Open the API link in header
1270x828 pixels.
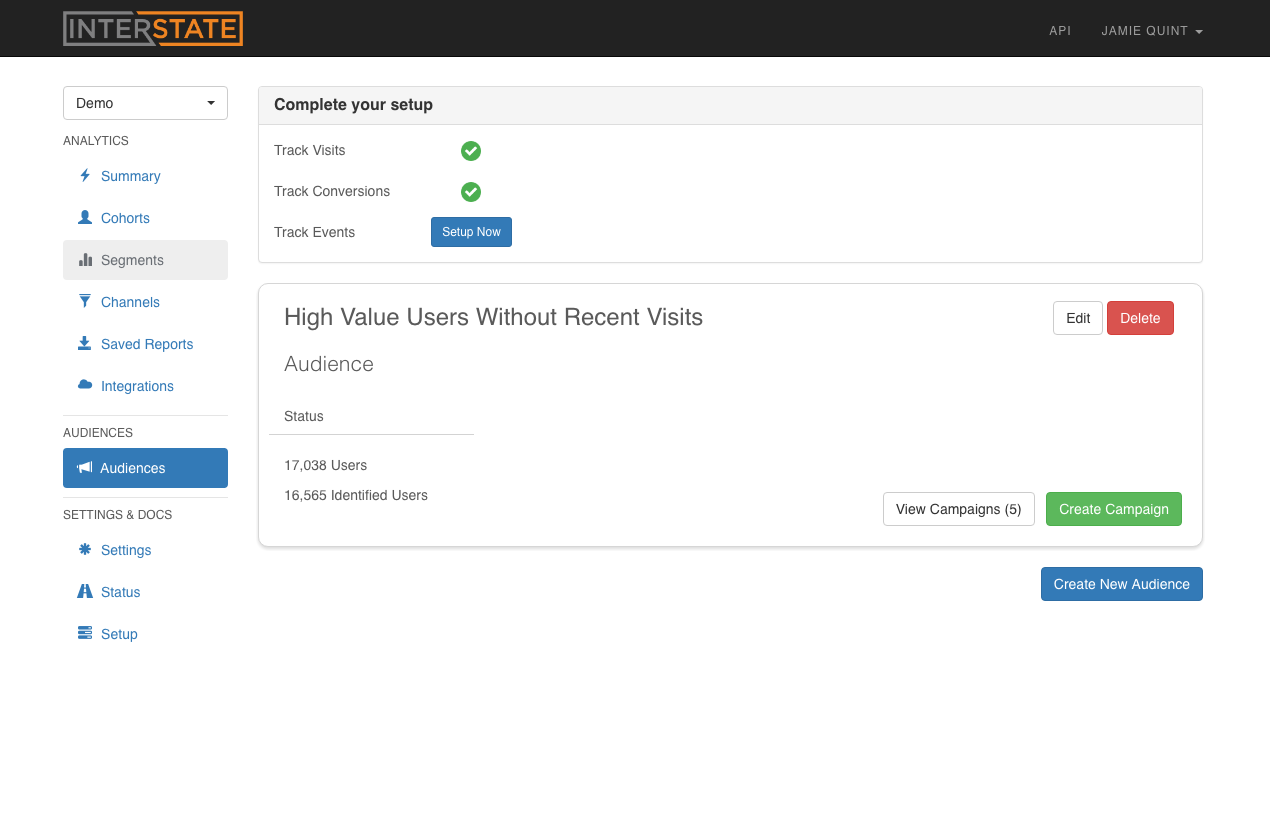[x=1060, y=31]
